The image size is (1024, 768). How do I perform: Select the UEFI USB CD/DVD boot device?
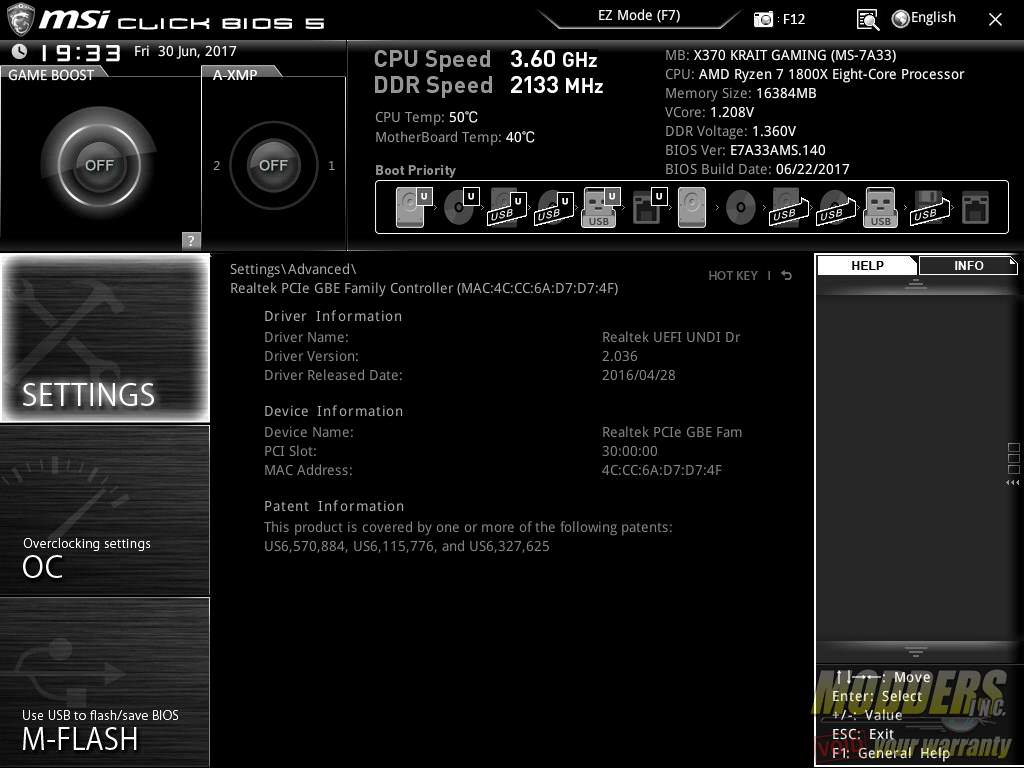554,208
